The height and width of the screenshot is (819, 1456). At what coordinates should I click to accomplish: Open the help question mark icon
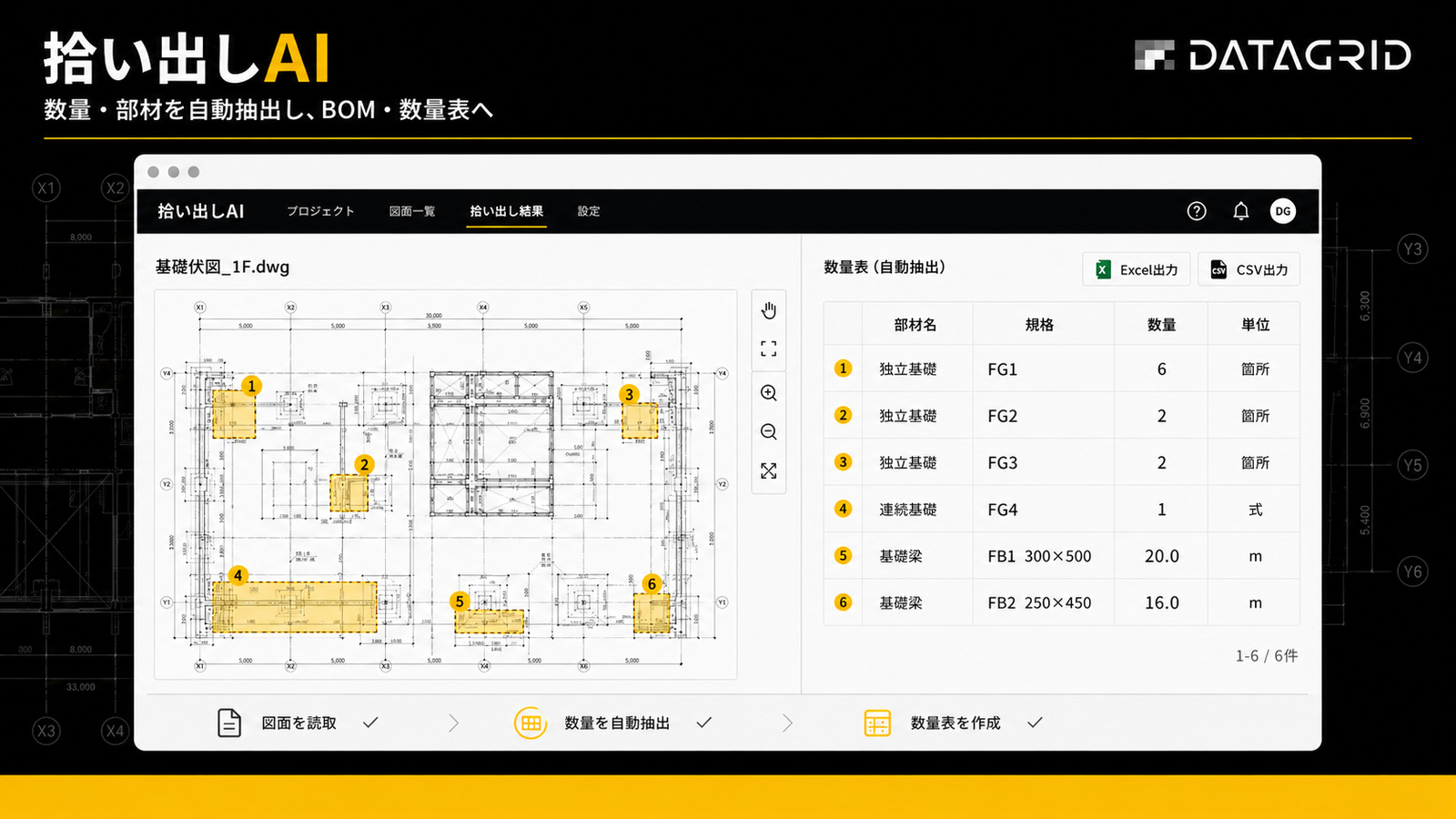click(1197, 211)
